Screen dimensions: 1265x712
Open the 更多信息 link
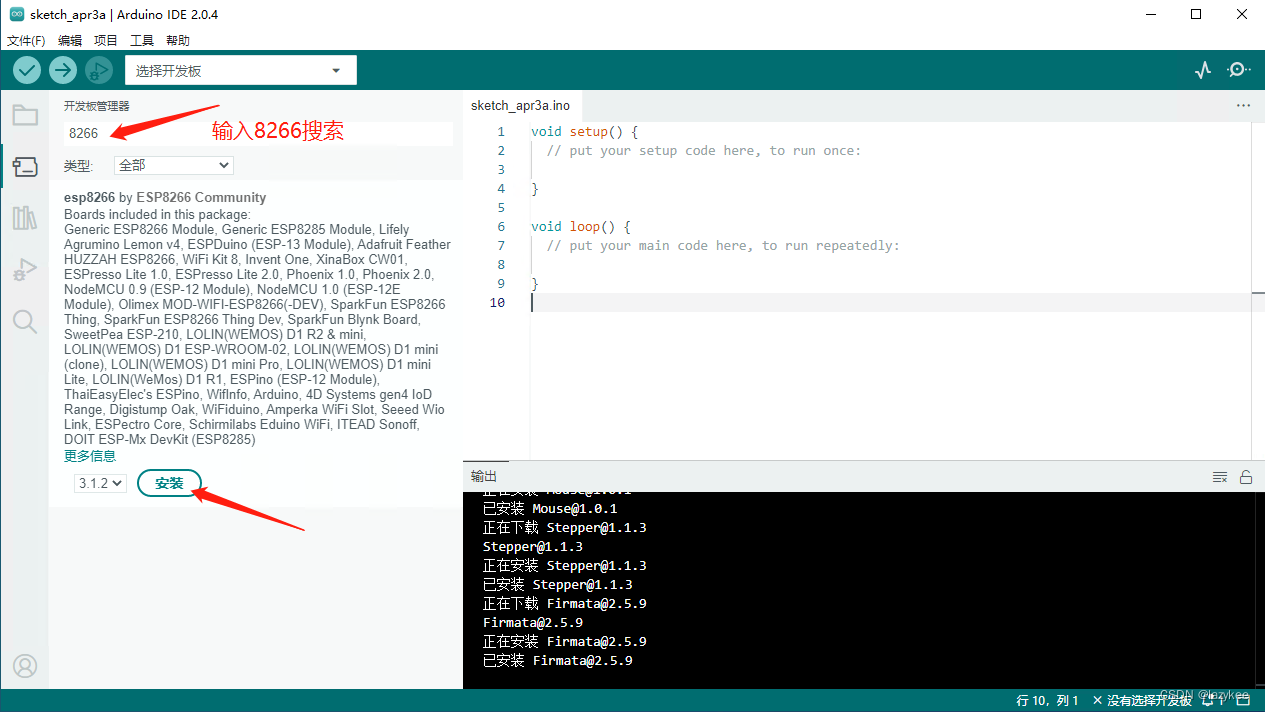point(89,455)
